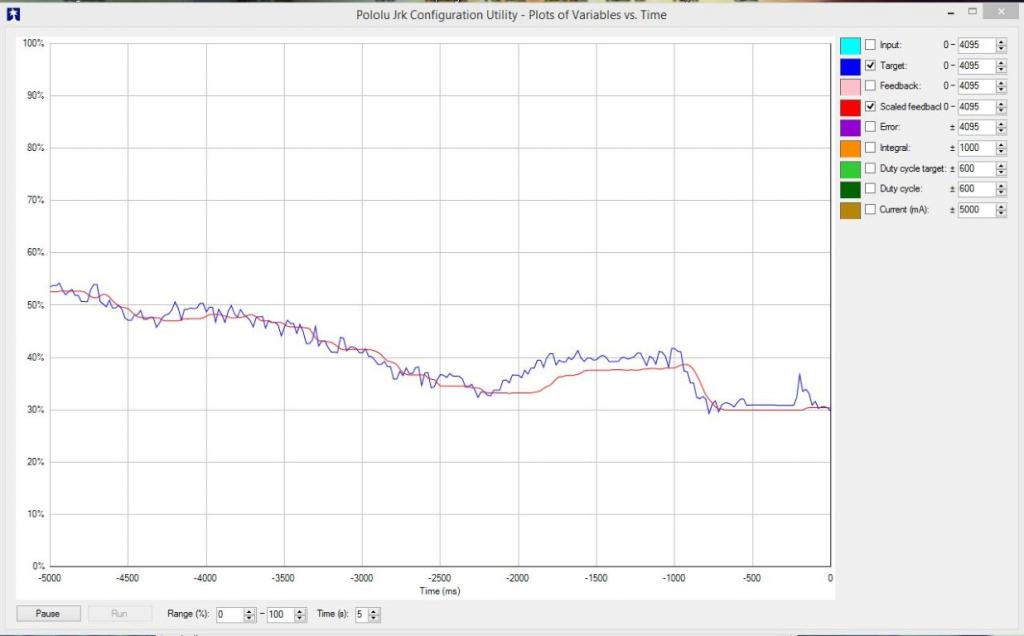Adjust the Target range spinner arrows
This screenshot has width=1024, height=636.
(1001, 65)
